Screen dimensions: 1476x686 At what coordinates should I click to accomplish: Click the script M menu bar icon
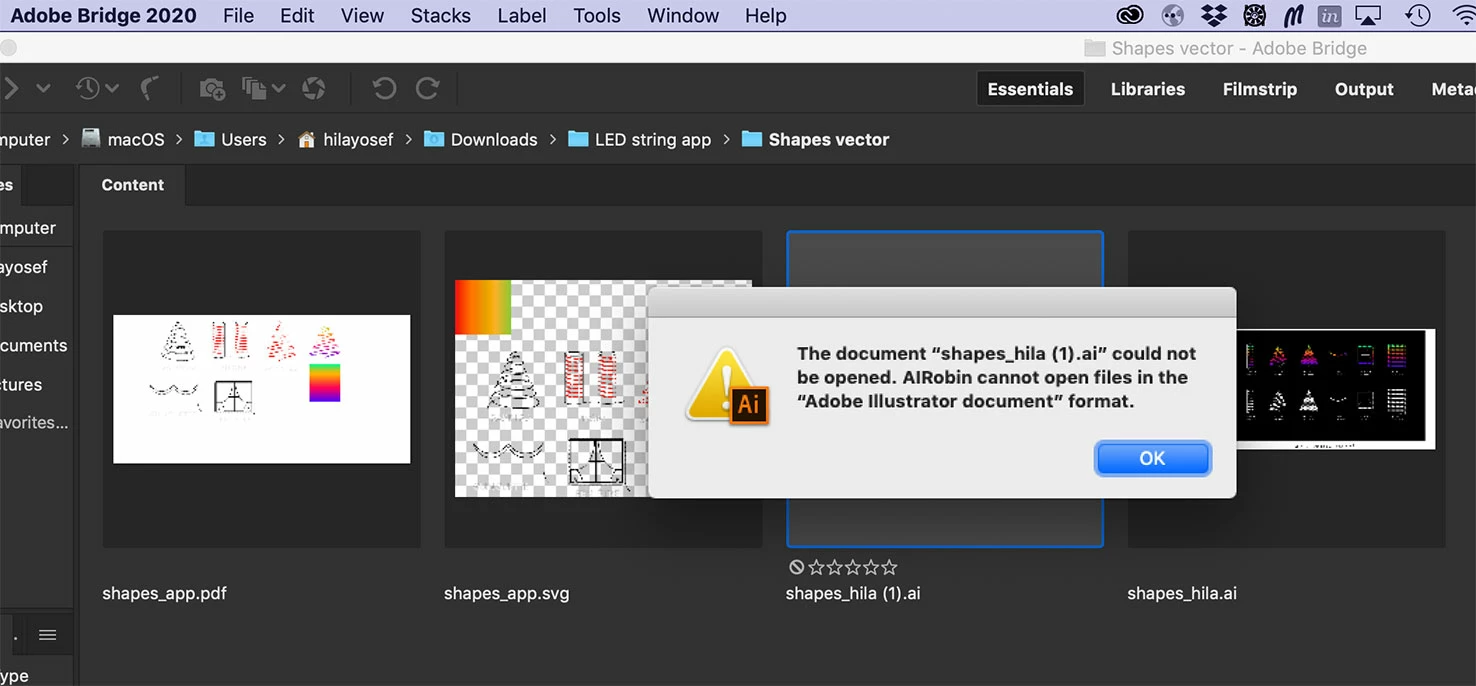(1293, 16)
